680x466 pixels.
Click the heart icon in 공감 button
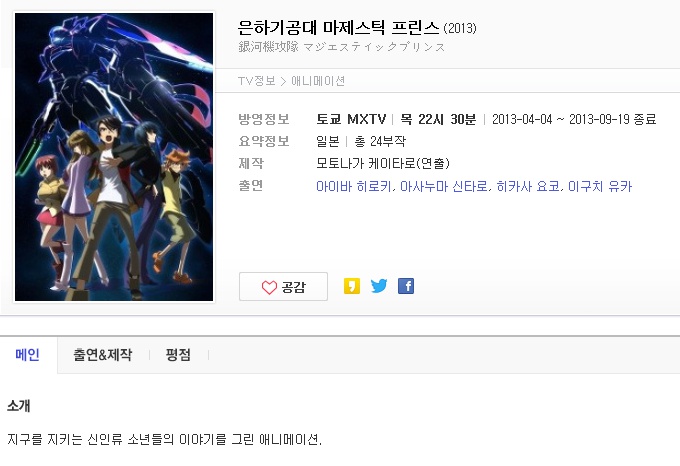[x=269, y=287]
